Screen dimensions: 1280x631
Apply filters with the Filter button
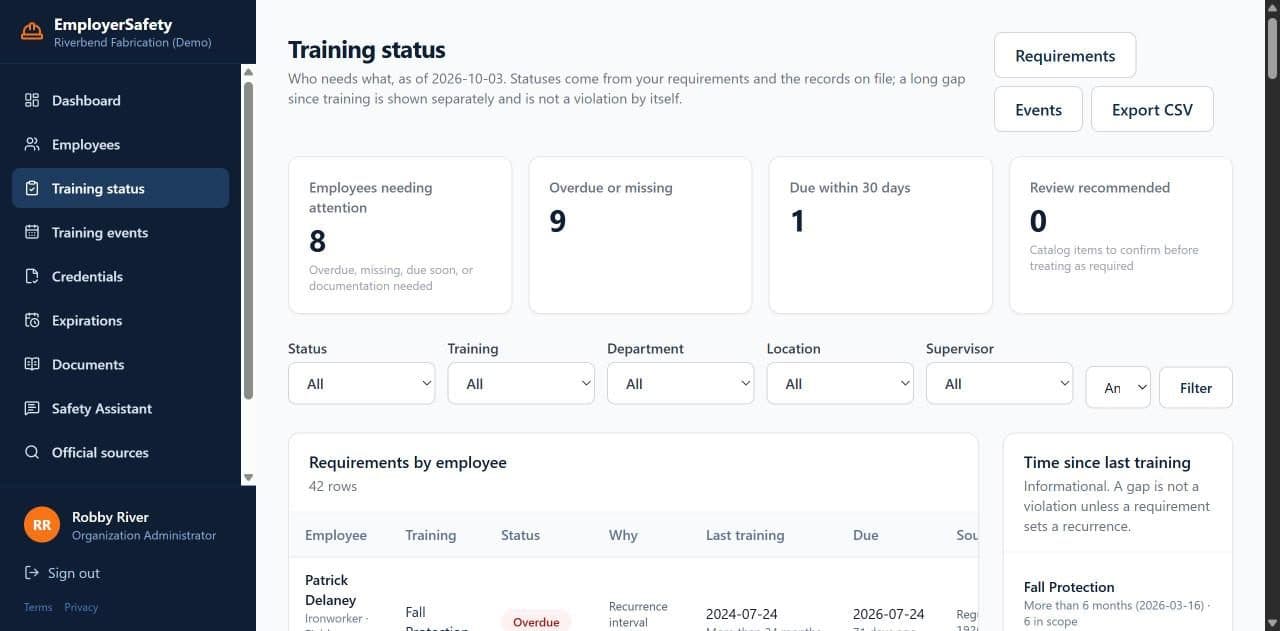(1196, 388)
